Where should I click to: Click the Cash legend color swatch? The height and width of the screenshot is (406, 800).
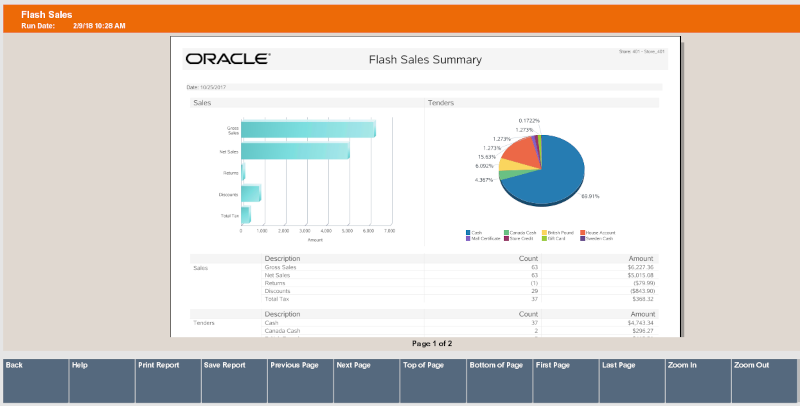point(468,233)
